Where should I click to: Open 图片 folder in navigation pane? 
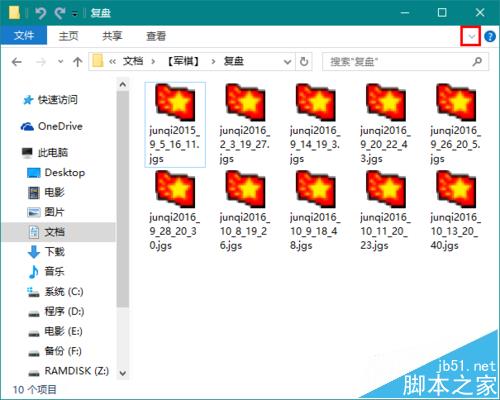[x=54, y=212]
